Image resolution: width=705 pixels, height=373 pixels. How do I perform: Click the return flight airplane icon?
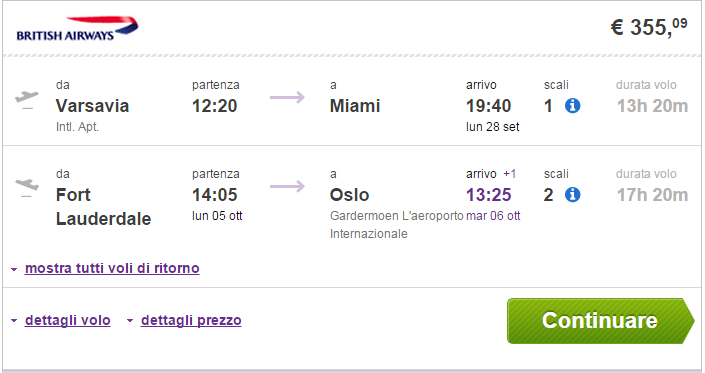tap(27, 187)
